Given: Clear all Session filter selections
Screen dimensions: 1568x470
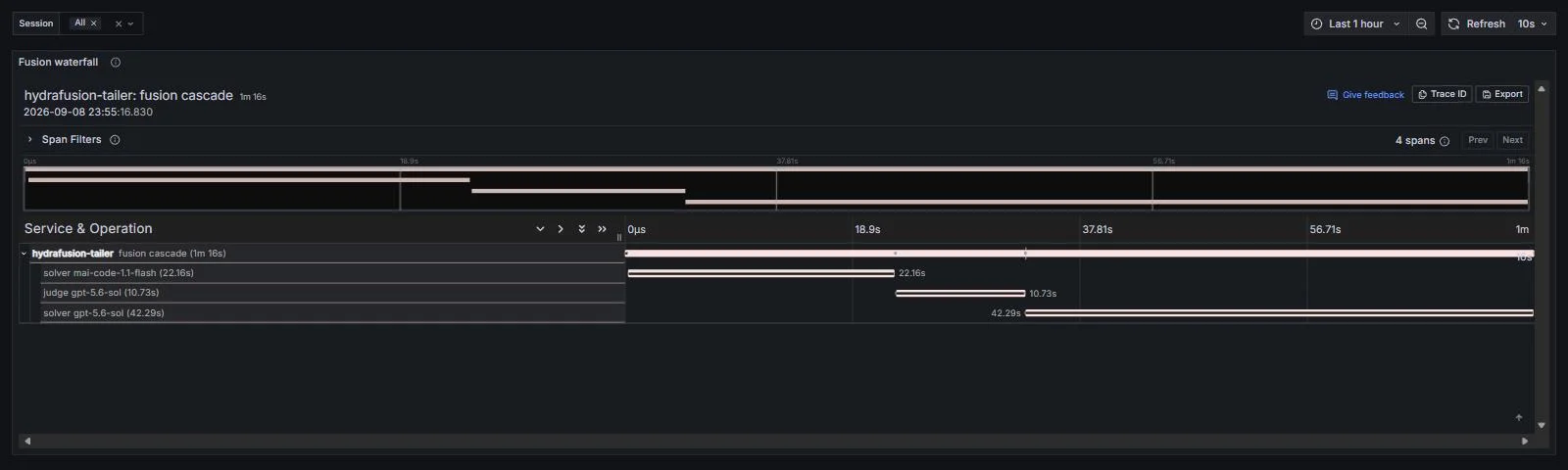Looking at the screenshot, I should click(x=119, y=23).
